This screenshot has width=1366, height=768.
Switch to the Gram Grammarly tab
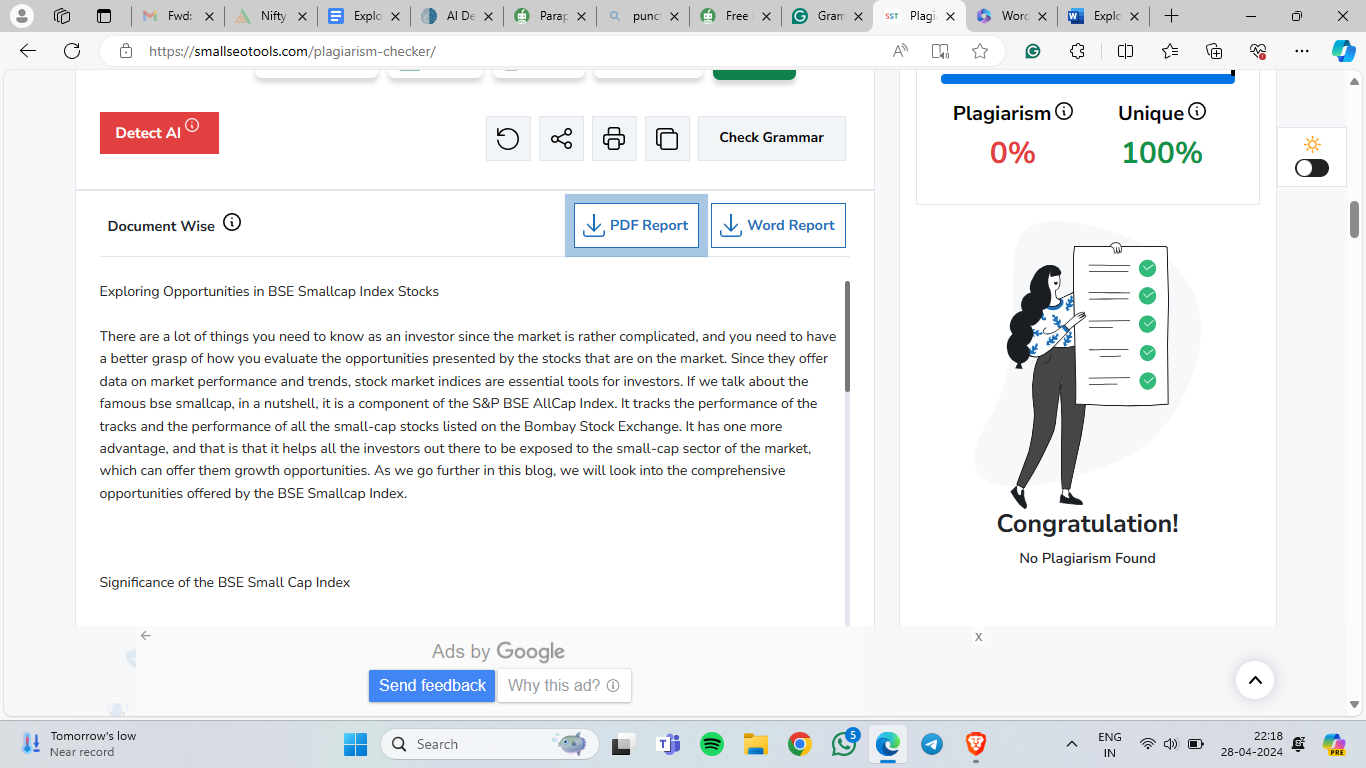coord(829,16)
